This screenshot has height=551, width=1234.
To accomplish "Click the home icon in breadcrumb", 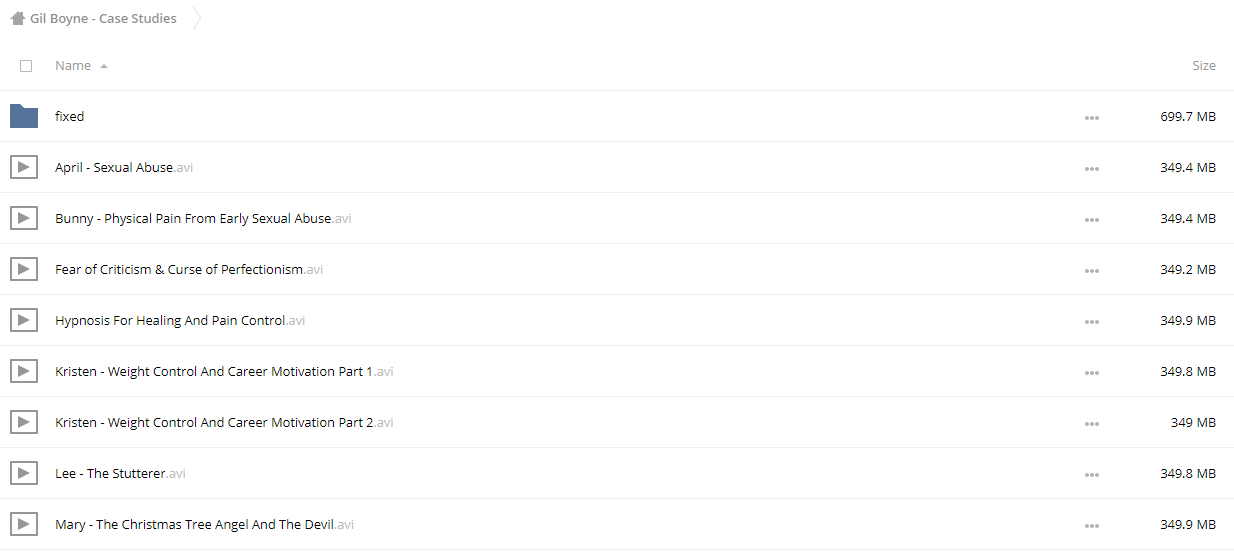I will (x=17, y=18).
